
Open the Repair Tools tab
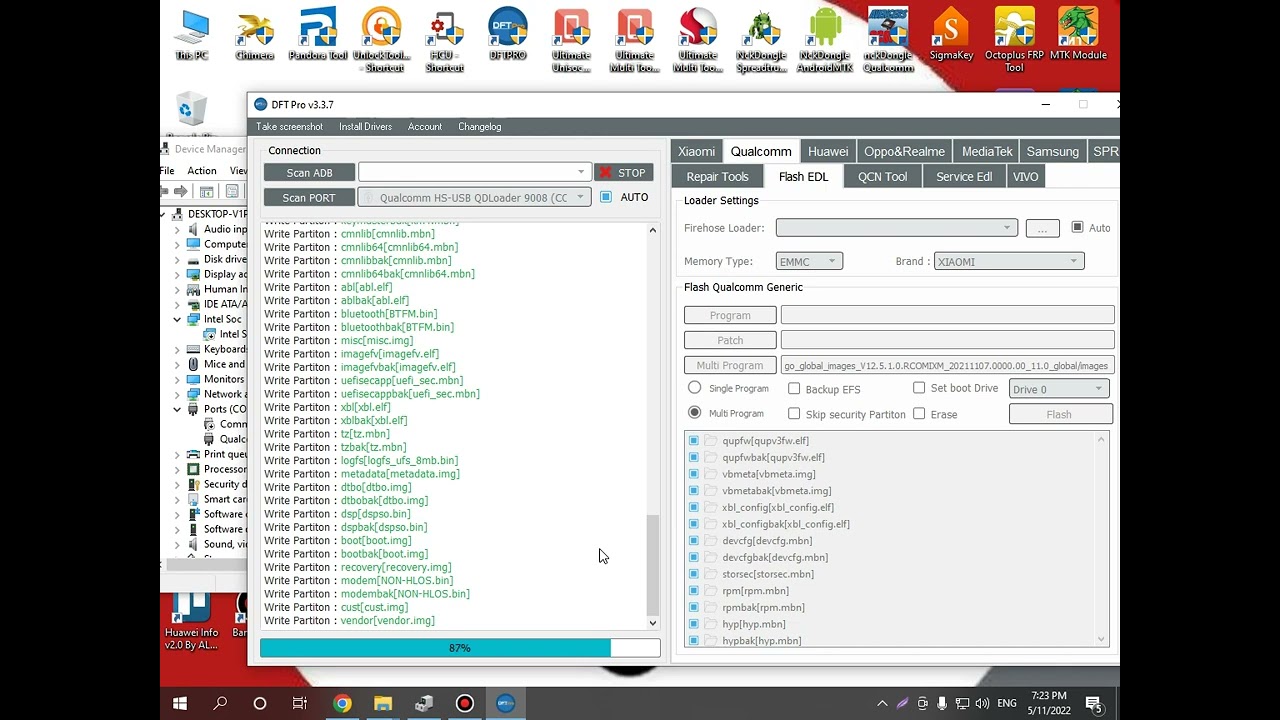[x=717, y=177]
